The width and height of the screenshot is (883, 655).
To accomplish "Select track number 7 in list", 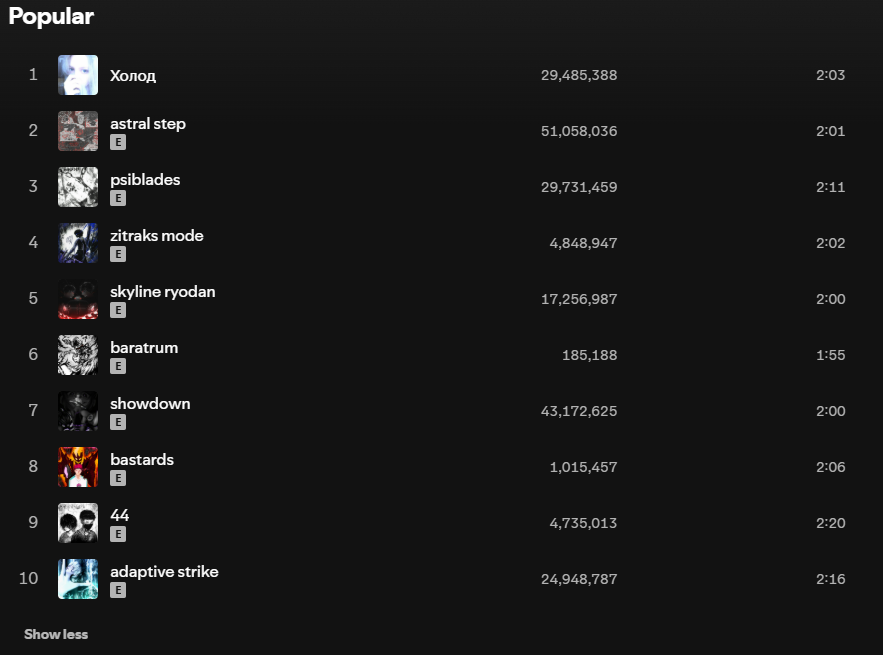I will pos(33,410).
